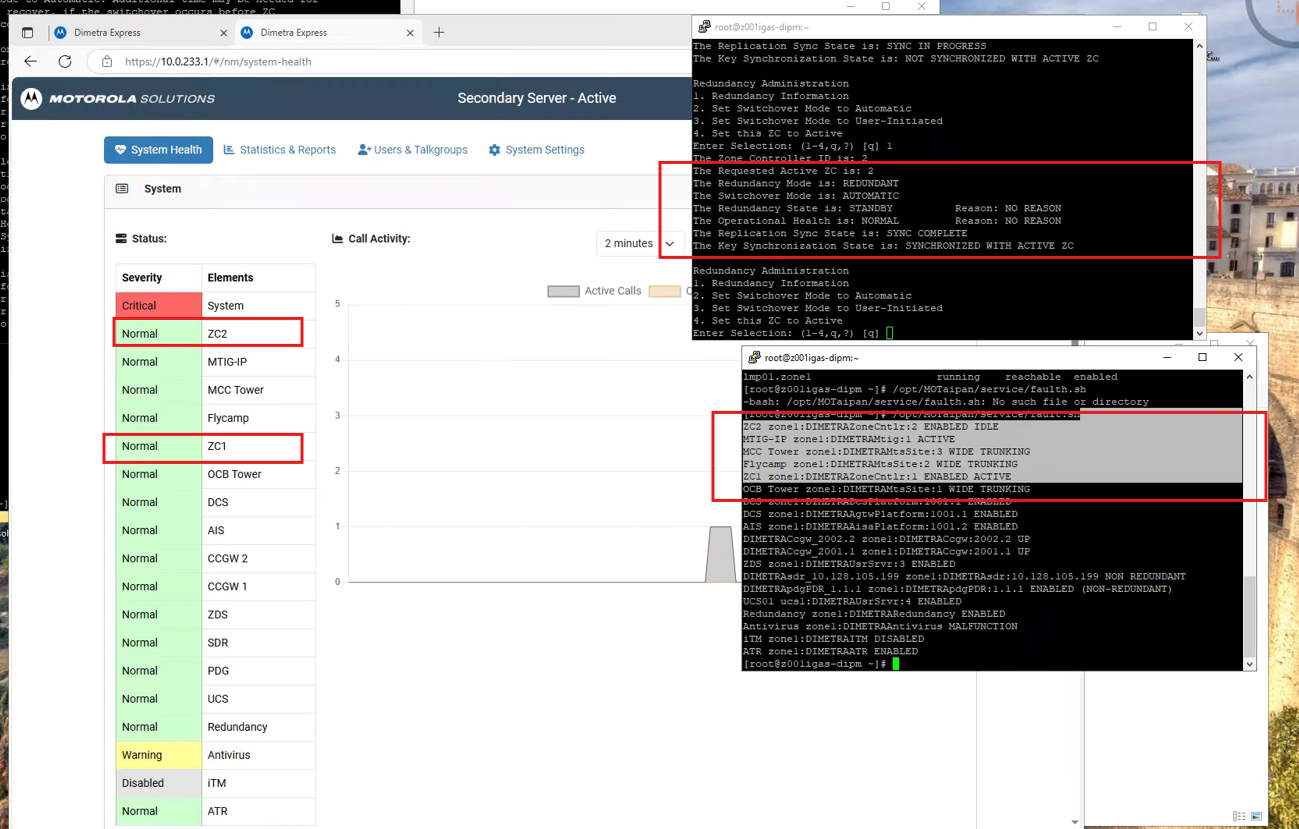Image resolution: width=1299 pixels, height=829 pixels.
Task: Reload the page with refresh icon
Action: point(65,61)
